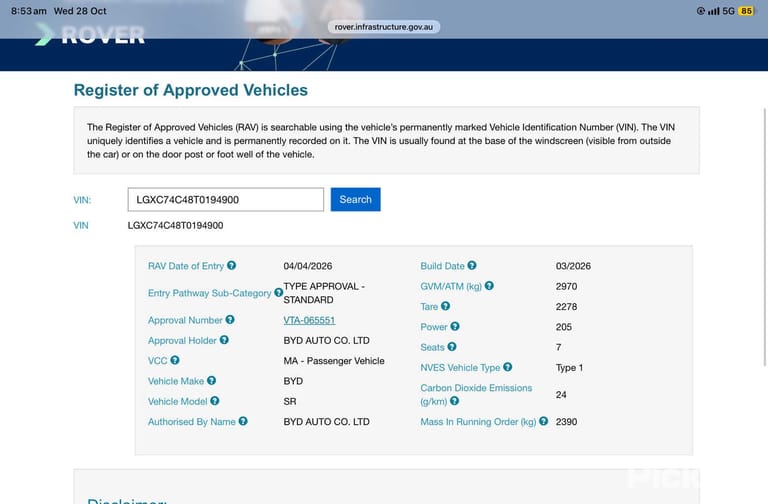Select the Tare value 2278
This screenshot has height=504, width=768.
tap(566, 307)
